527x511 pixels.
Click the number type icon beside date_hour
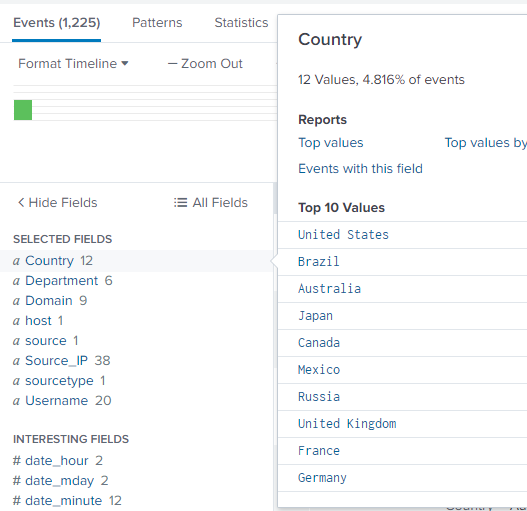(17, 461)
